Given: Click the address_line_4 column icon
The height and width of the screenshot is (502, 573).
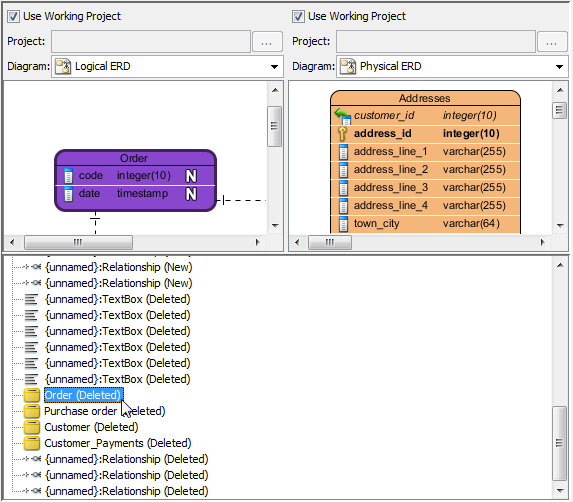Looking at the screenshot, I should tap(343, 206).
